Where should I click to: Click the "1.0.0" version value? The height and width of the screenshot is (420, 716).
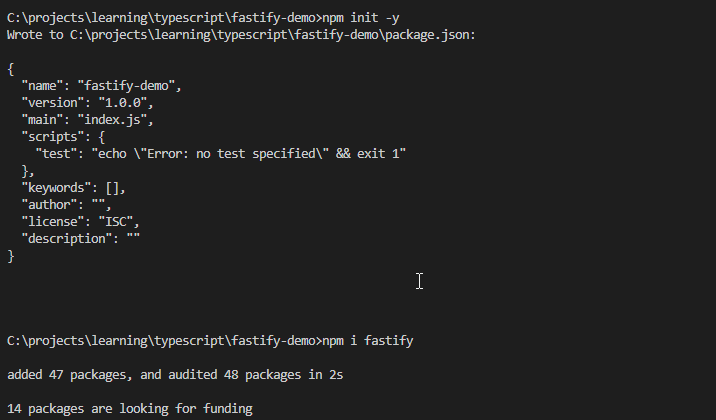(122, 103)
